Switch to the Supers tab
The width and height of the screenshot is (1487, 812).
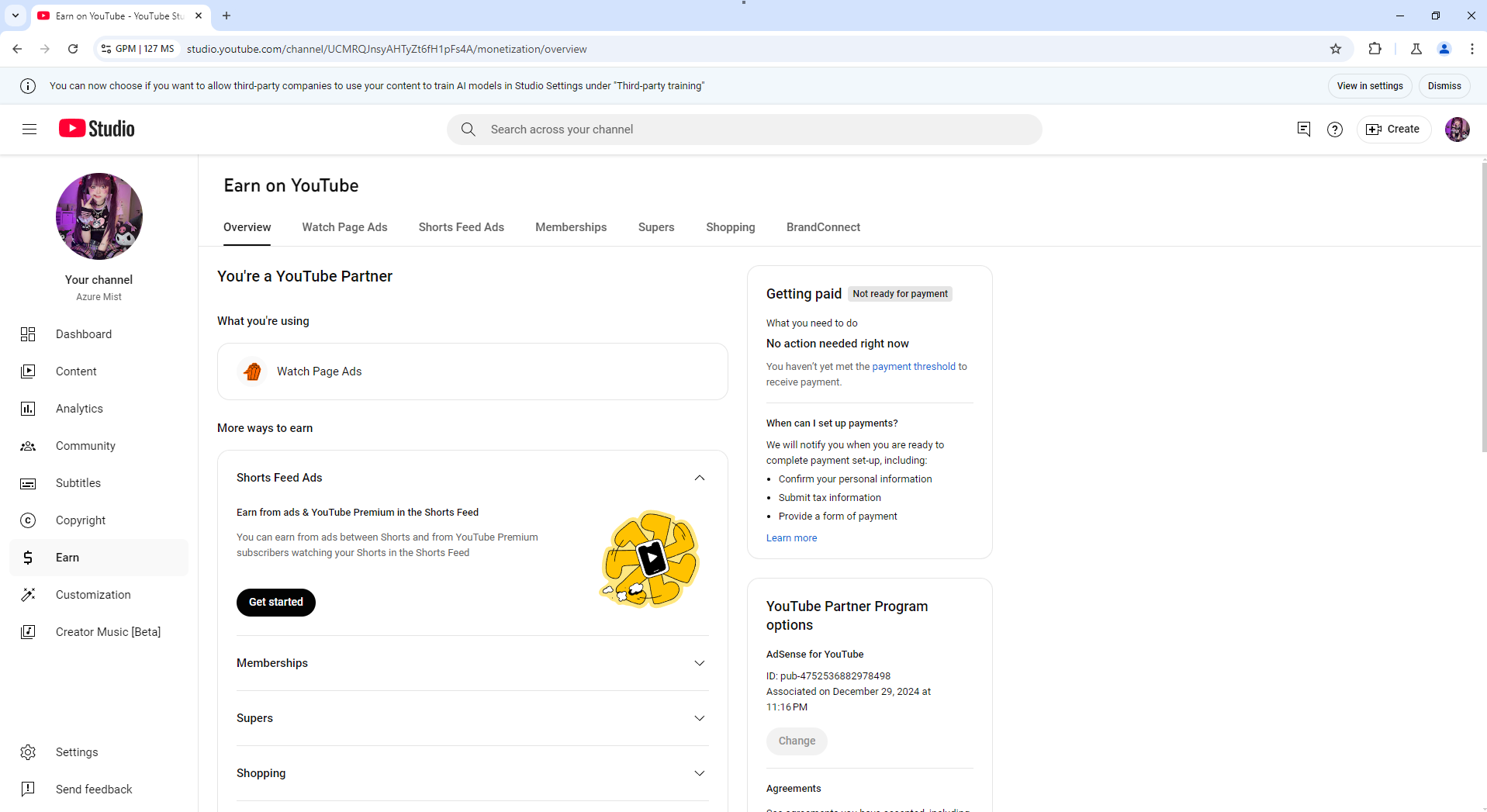pyautogui.click(x=656, y=227)
